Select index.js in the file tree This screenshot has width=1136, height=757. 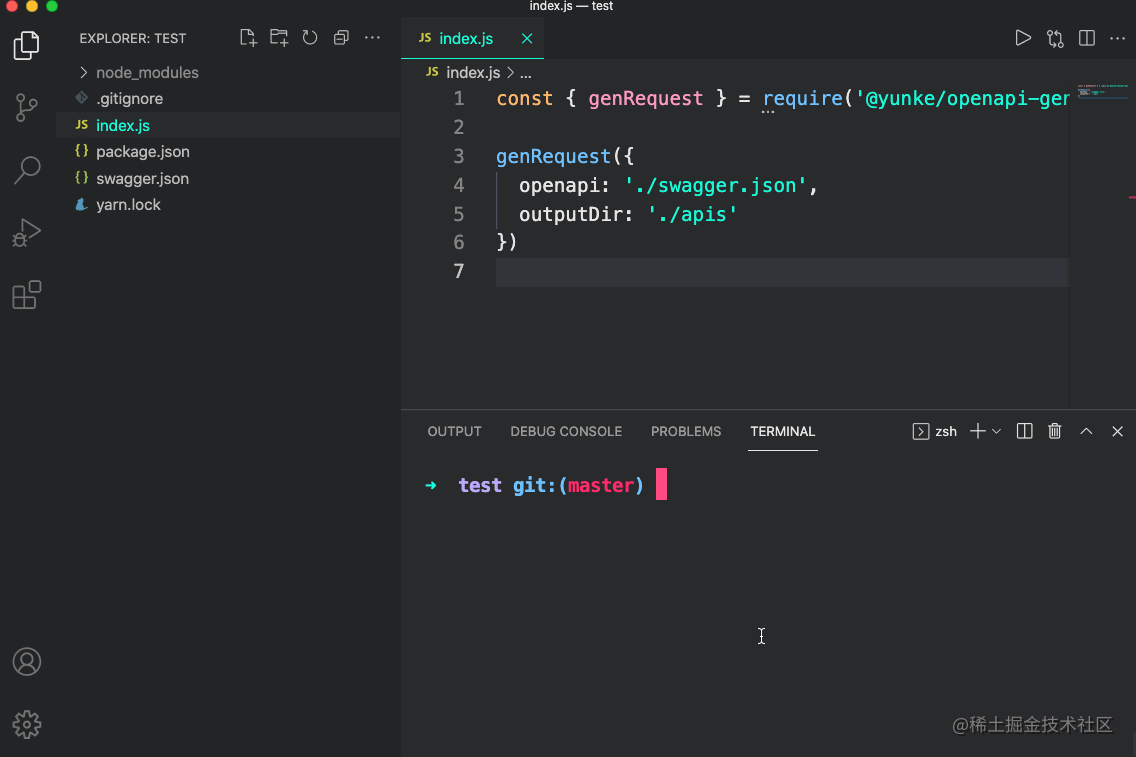point(228,125)
